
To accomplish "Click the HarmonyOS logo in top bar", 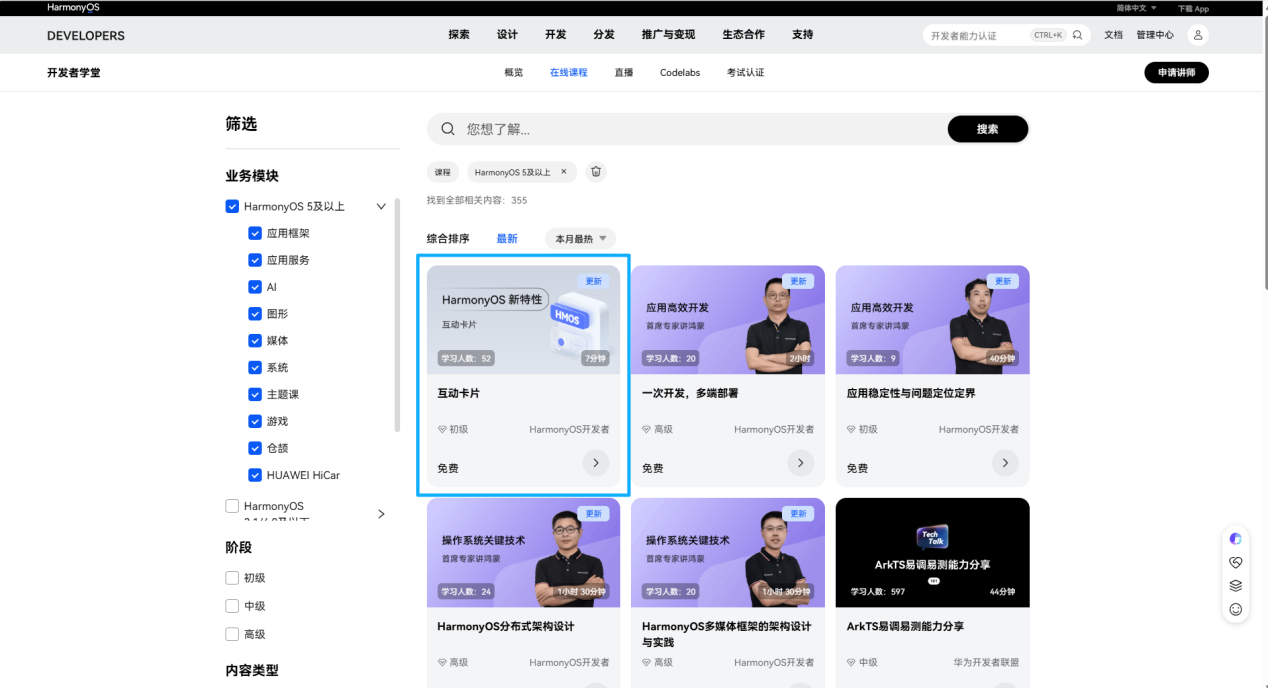I will (73, 8).
